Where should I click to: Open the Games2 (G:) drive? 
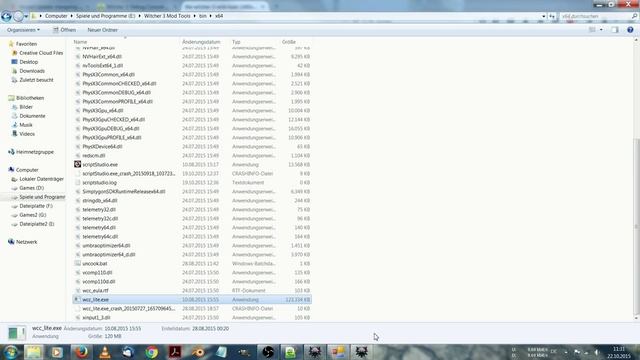pyautogui.click(x=33, y=215)
